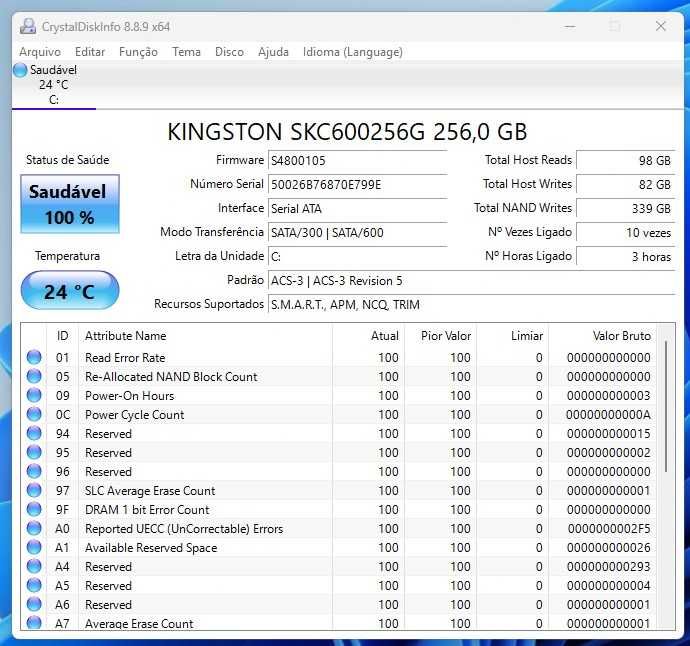Open the Idioma (Language) menu

352,52
